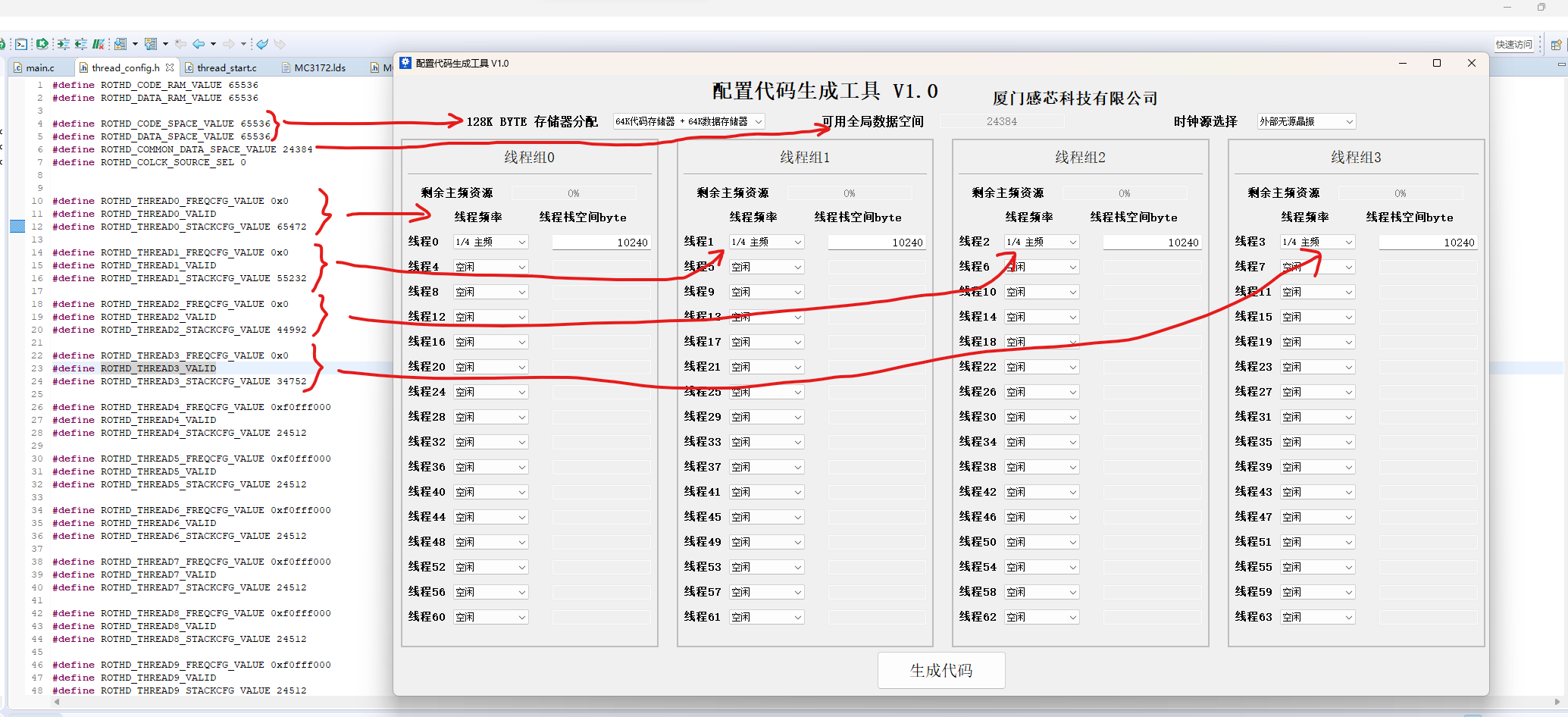Click the ROTHD_THREAD1_STACKCFG_VALUE 55232 line

point(180,278)
